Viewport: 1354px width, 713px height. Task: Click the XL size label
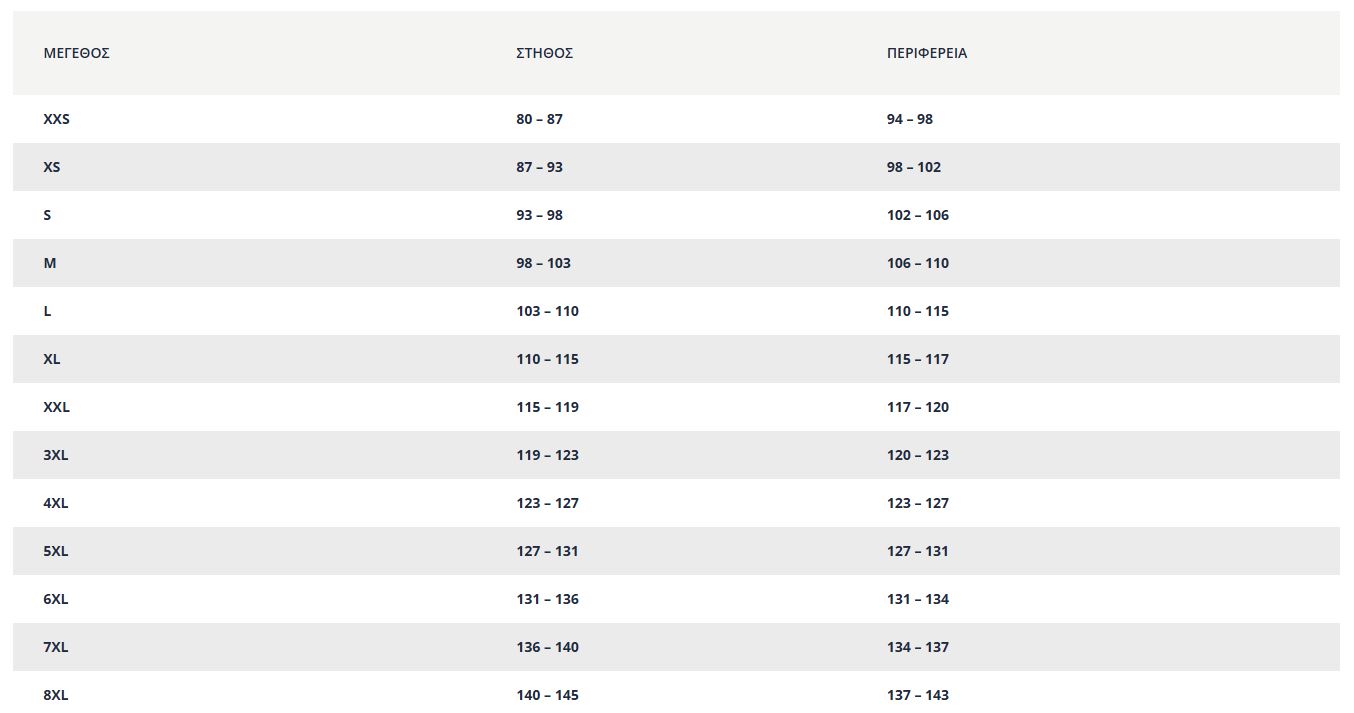(51, 359)
